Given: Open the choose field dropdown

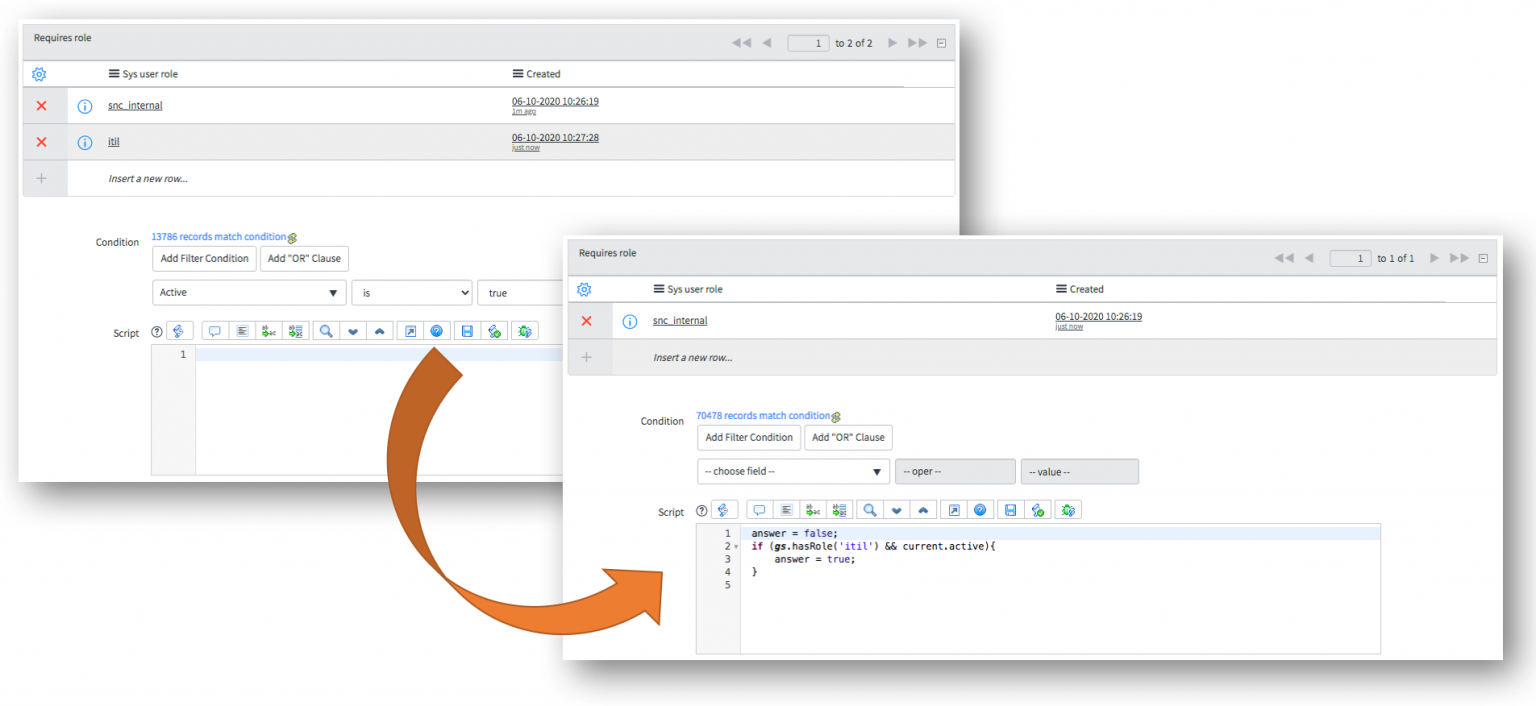Looking at the screenshot, I should [793, 471].
